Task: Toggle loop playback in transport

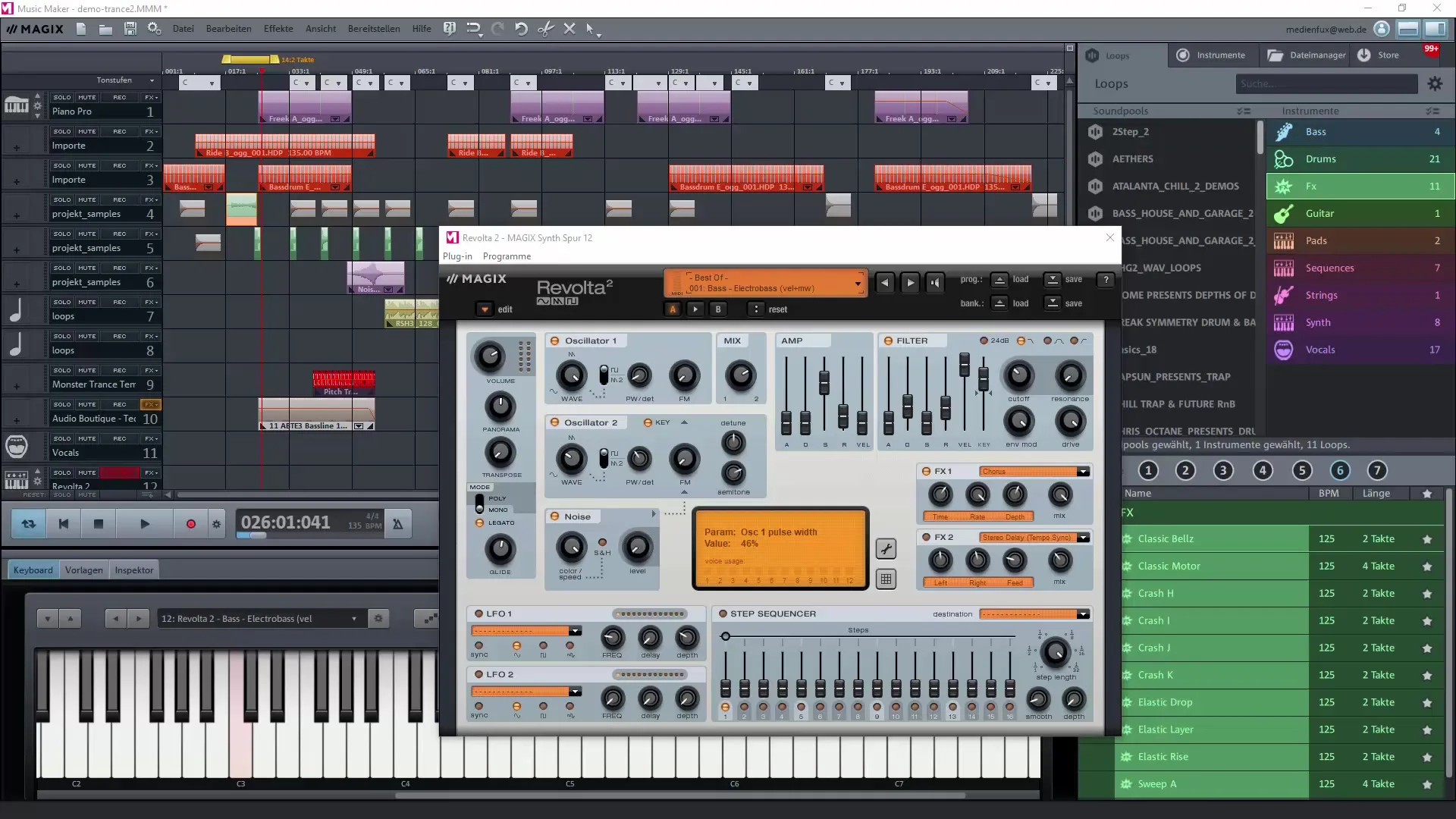Action: [x=29, y=524]
